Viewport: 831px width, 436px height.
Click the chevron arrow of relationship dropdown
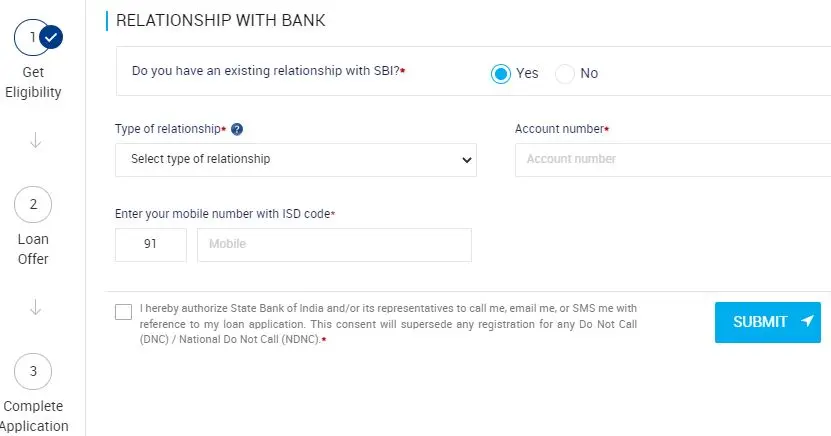point(466,159)
